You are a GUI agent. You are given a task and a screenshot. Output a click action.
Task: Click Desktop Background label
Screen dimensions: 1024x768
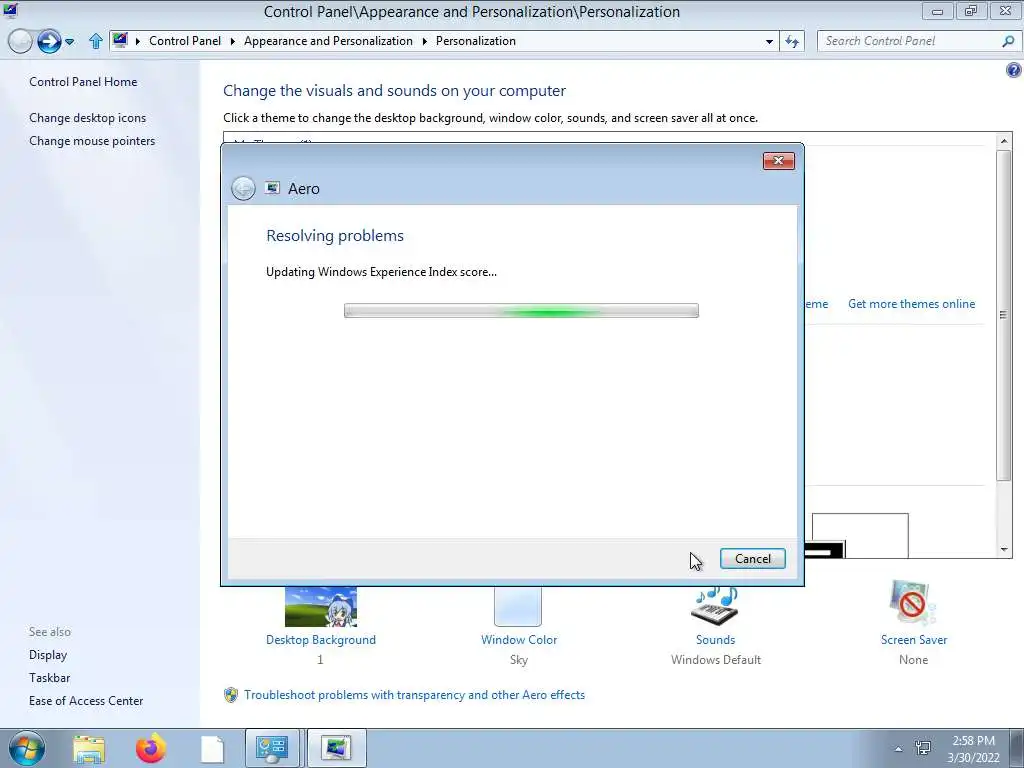click(x=321, y=640)
